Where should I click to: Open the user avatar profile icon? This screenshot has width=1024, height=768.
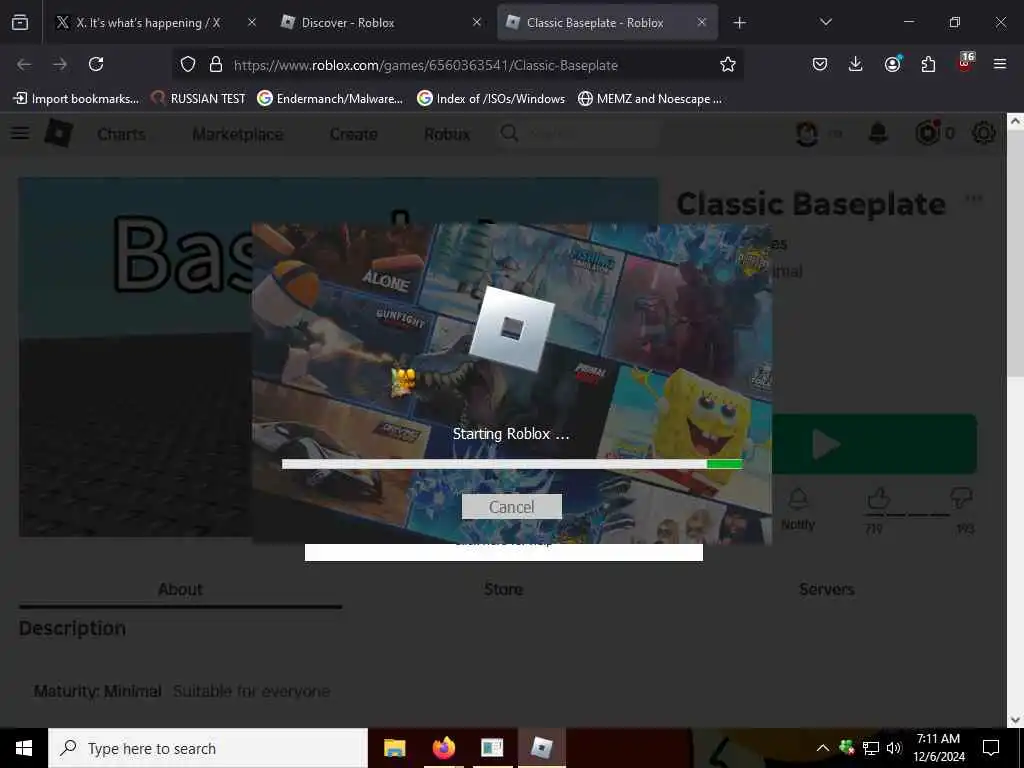click(x=807, y=134)
